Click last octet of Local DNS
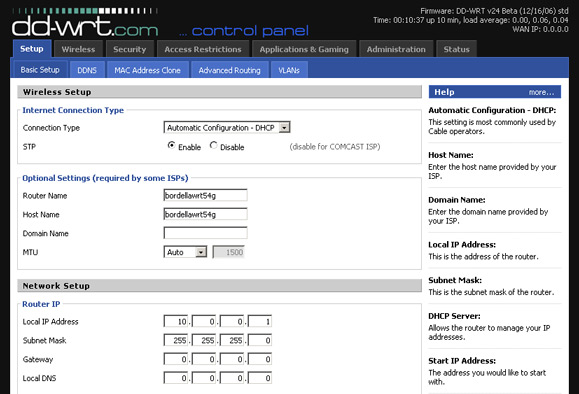579x394 pixels. [260, 378]
